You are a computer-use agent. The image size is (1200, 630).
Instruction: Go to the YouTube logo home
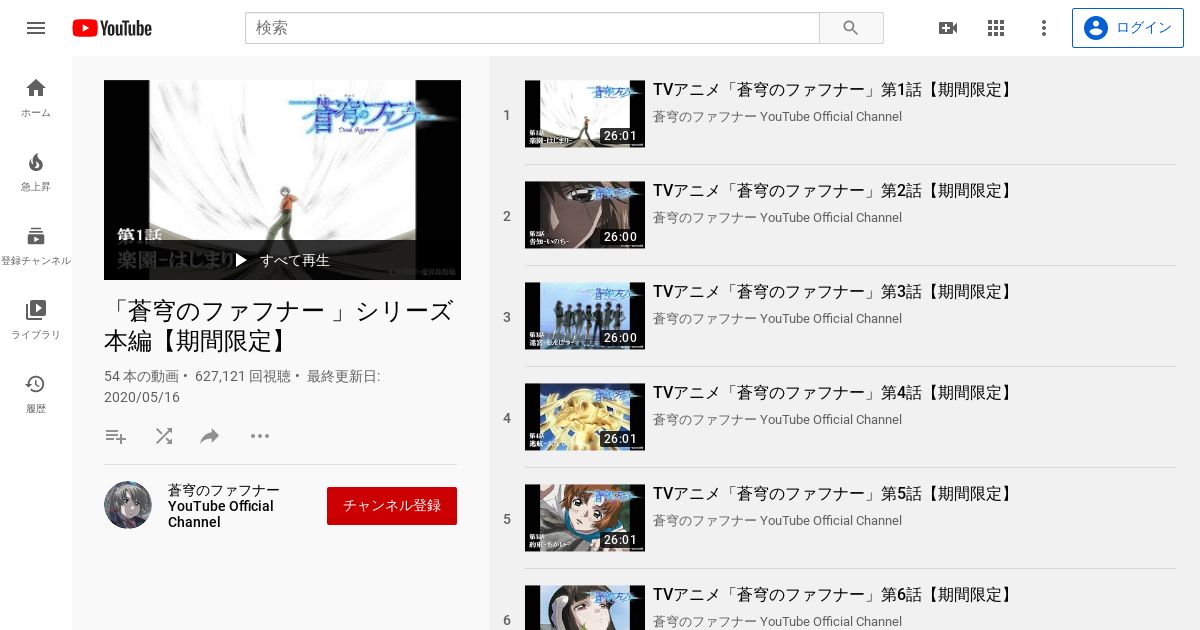click(x=112, y=28)
